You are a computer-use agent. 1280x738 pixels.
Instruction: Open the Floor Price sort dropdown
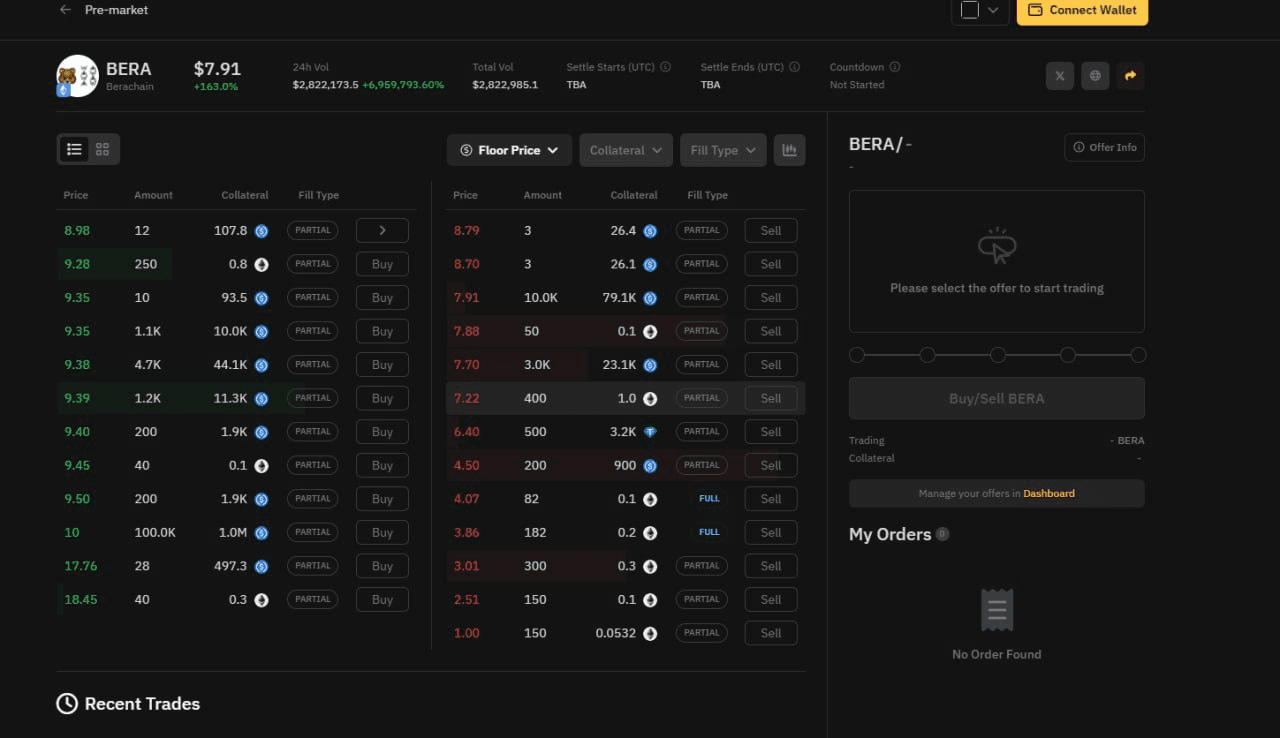(x=509, y=150)
